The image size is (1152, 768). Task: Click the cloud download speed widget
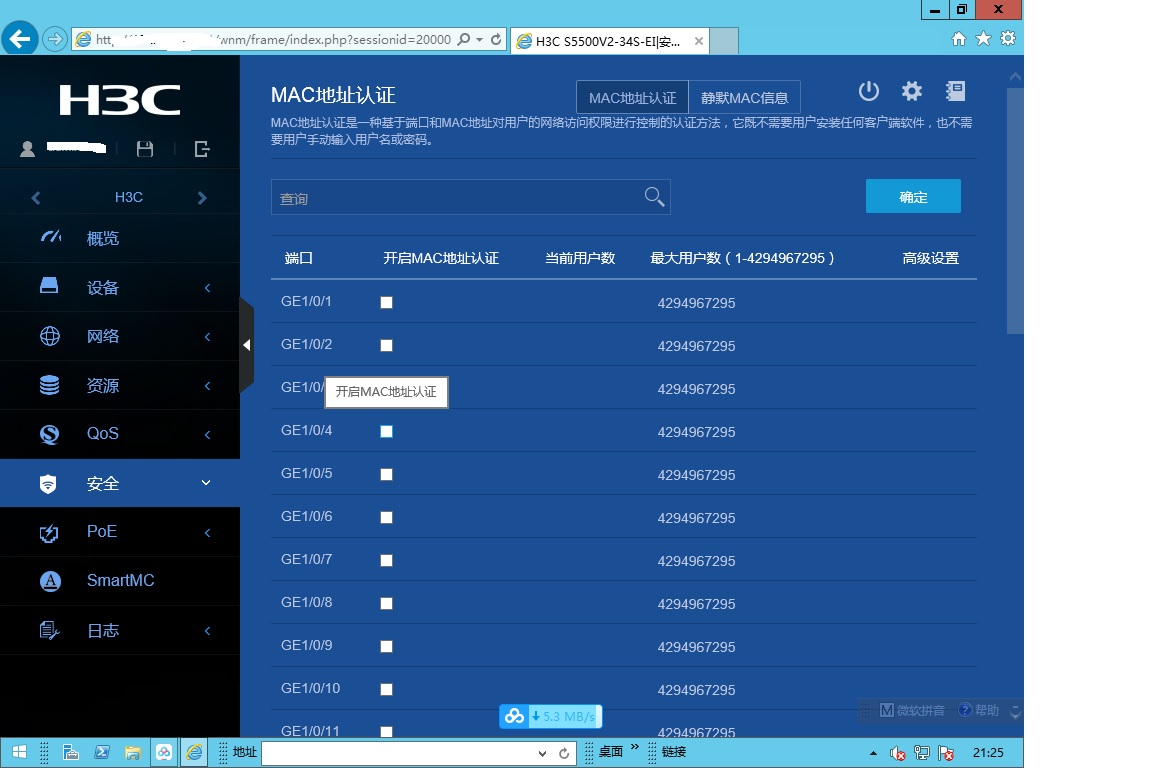550,716
